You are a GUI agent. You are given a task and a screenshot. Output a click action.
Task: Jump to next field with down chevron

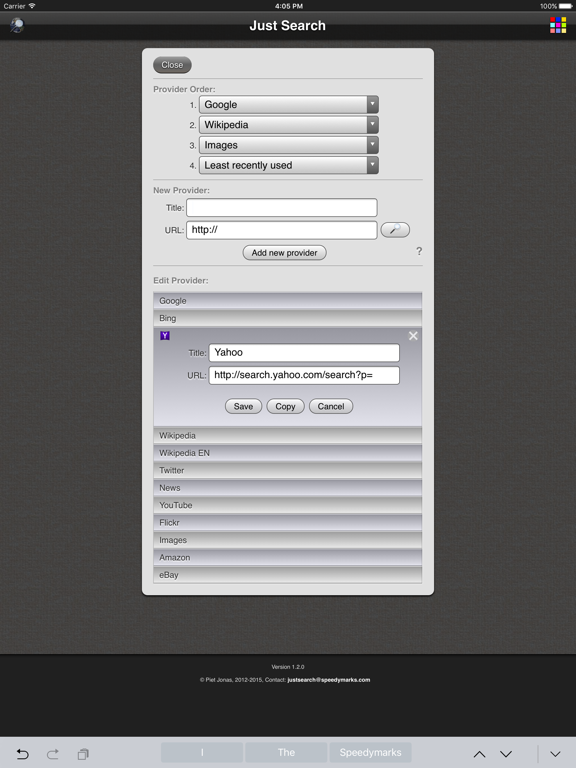click(x=506, y=754)
